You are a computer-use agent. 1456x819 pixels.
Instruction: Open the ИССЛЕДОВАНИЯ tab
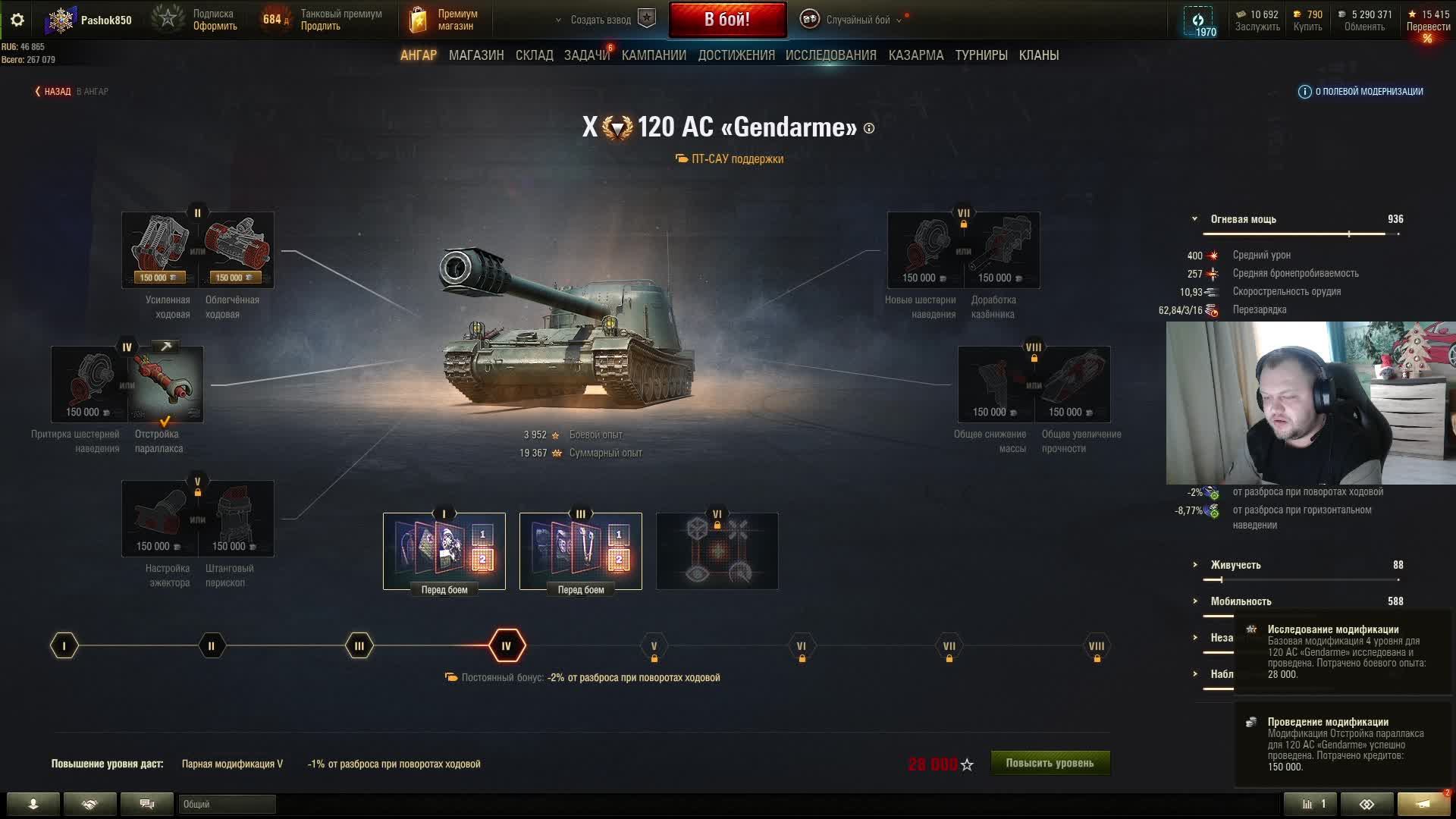click(x=830, y=55)
